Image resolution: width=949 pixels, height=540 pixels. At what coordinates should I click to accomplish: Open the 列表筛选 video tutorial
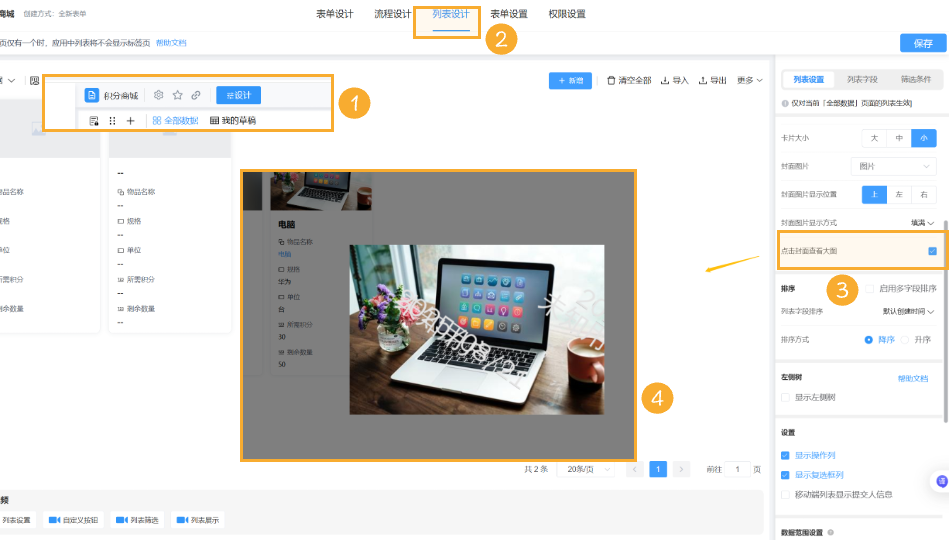137,520
